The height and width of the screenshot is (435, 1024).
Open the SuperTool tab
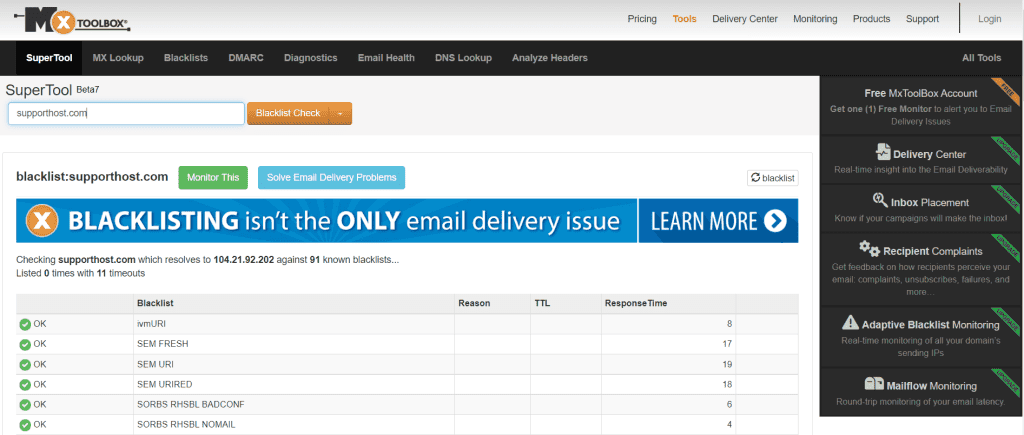49,57
